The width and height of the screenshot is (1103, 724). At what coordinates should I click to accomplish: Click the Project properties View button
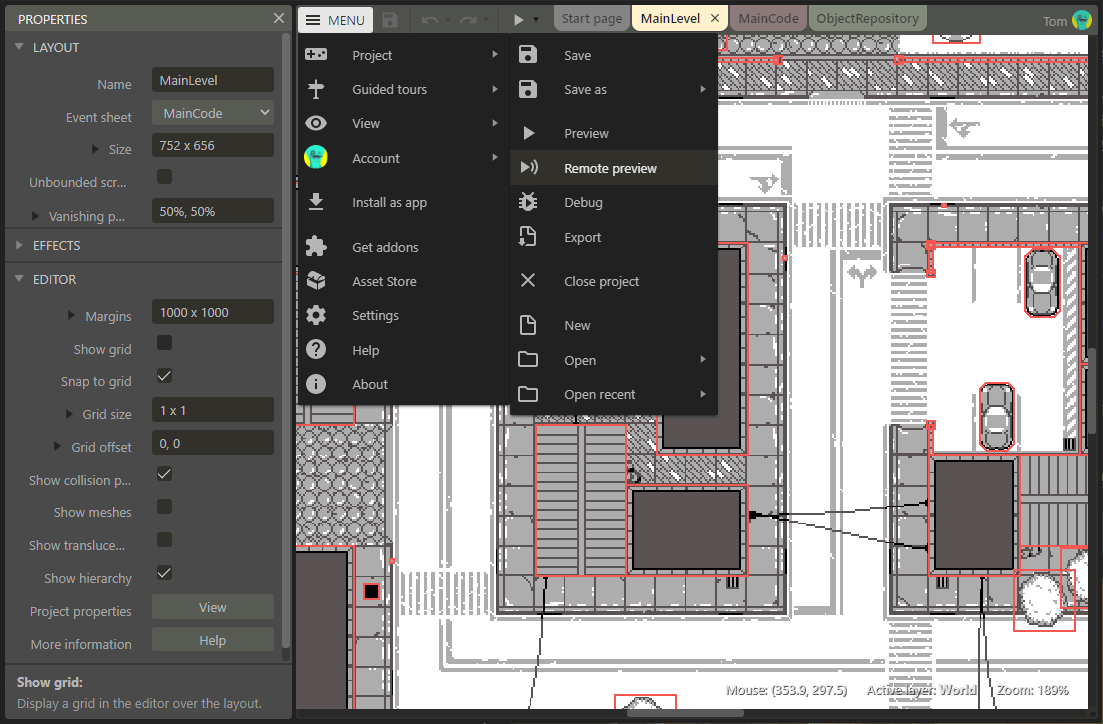click(x=212, y=607)
